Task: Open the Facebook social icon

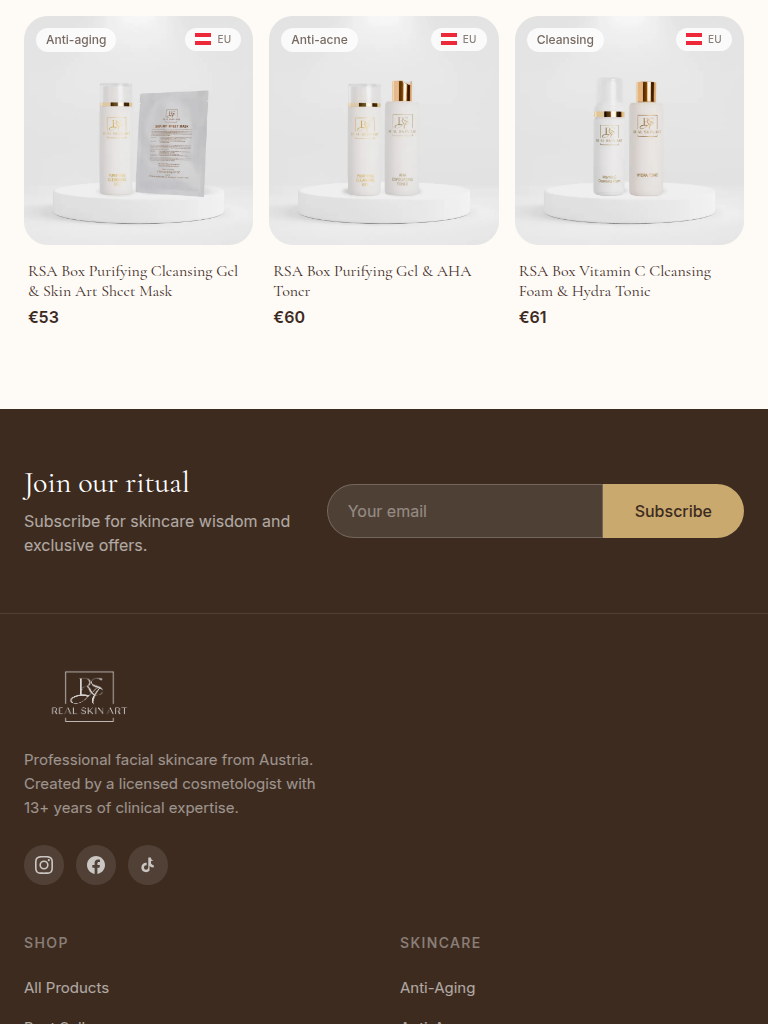Action: click(96, 865)
